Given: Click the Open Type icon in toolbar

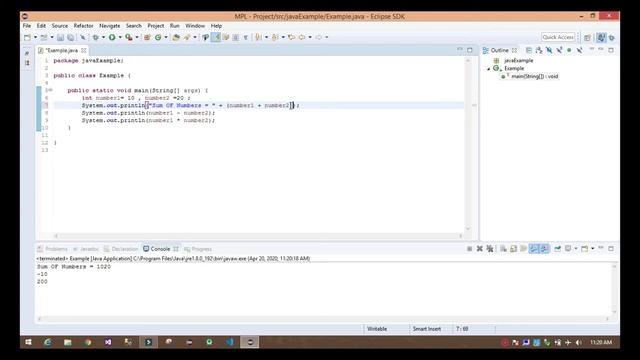Looking at the screenshot, I should (x=176, y=37).
